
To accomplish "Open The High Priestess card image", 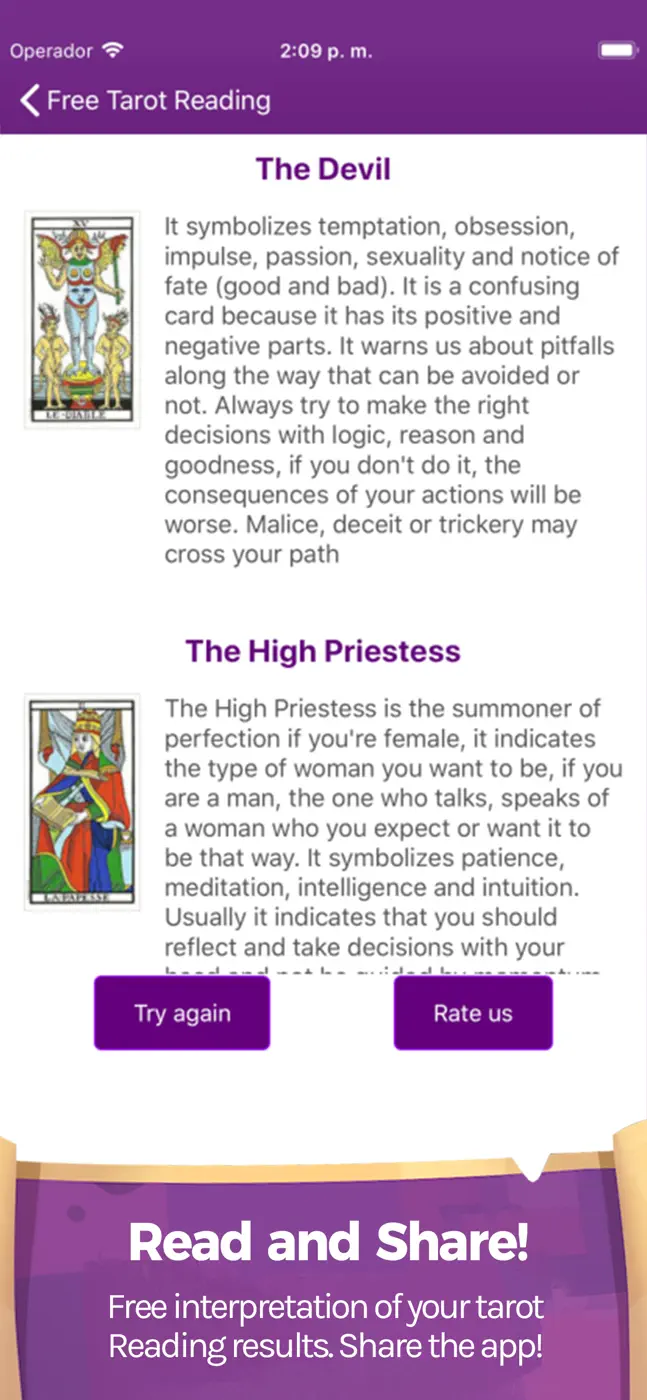I will [x=82, y=802].
